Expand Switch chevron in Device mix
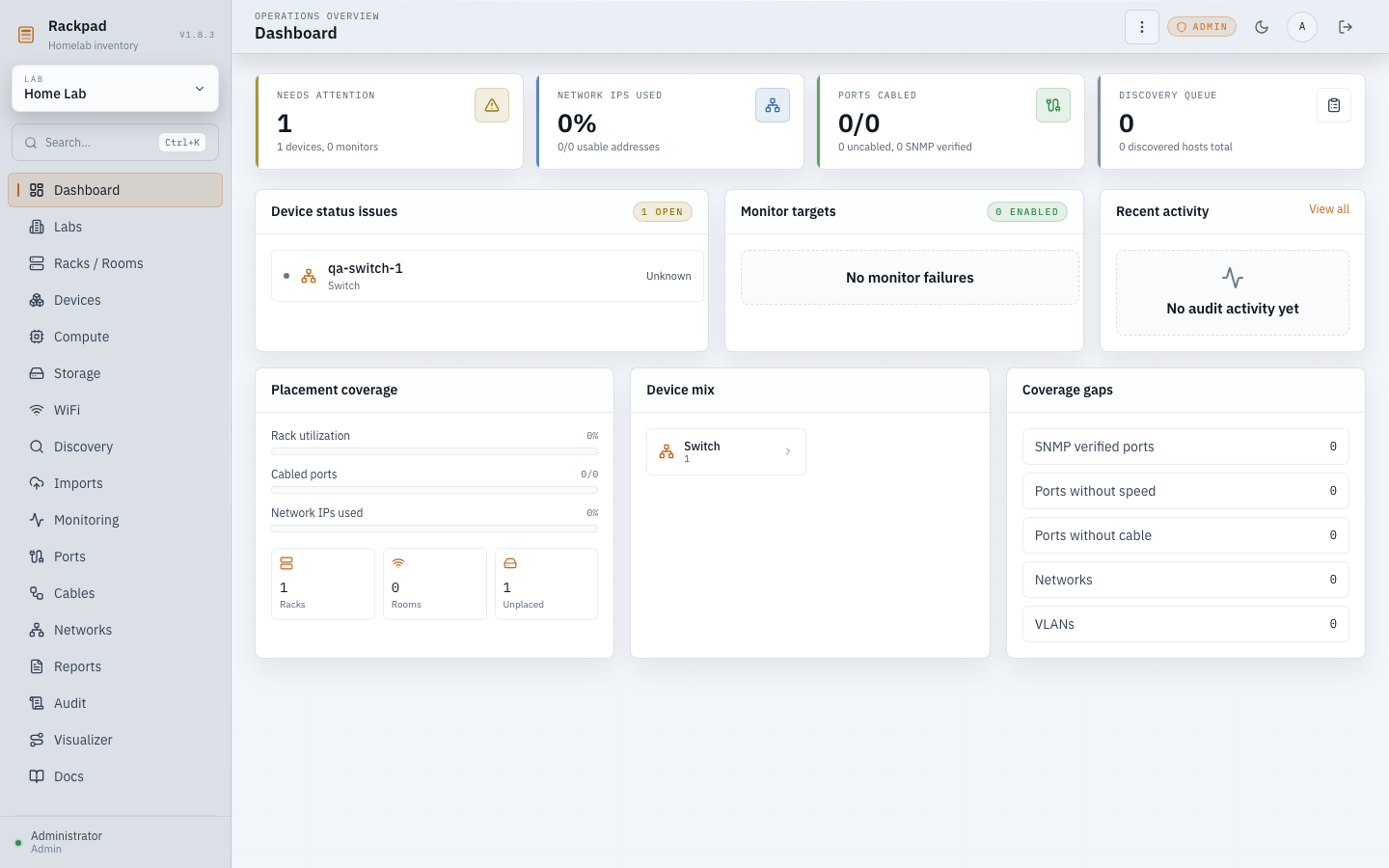This screenshot has height=868, width=1389. pyautogui.click(x=788, y=451)
